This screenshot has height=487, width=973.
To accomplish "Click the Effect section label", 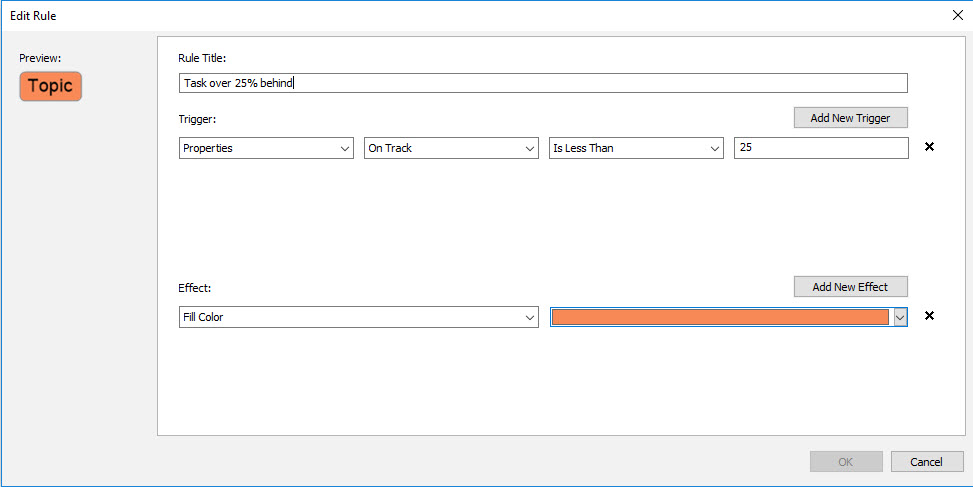I will coord(194,288).
